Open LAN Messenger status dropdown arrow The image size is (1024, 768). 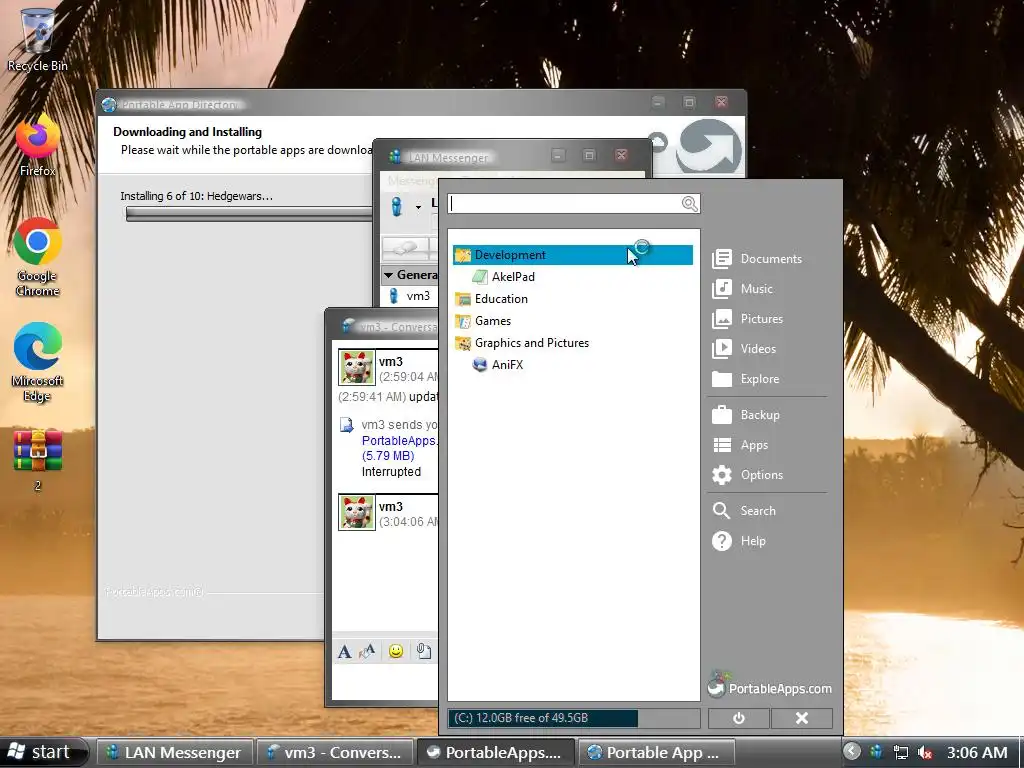418,208
